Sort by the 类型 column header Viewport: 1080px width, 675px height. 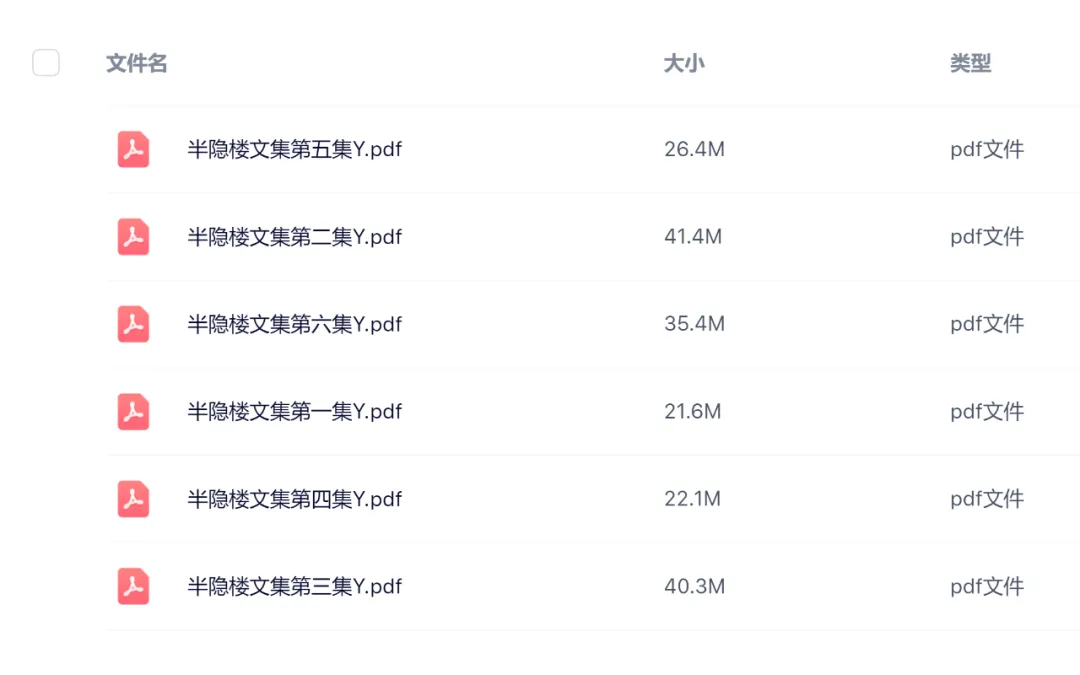970,64
